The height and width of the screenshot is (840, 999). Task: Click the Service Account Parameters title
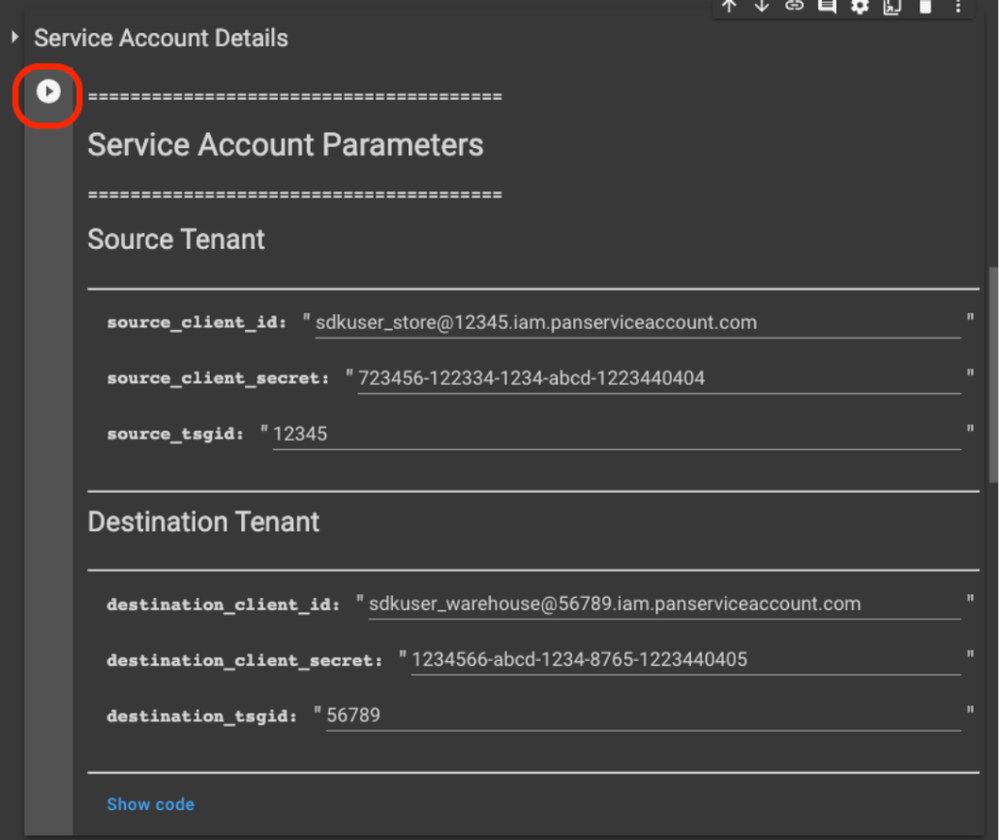tap(285, 145)
